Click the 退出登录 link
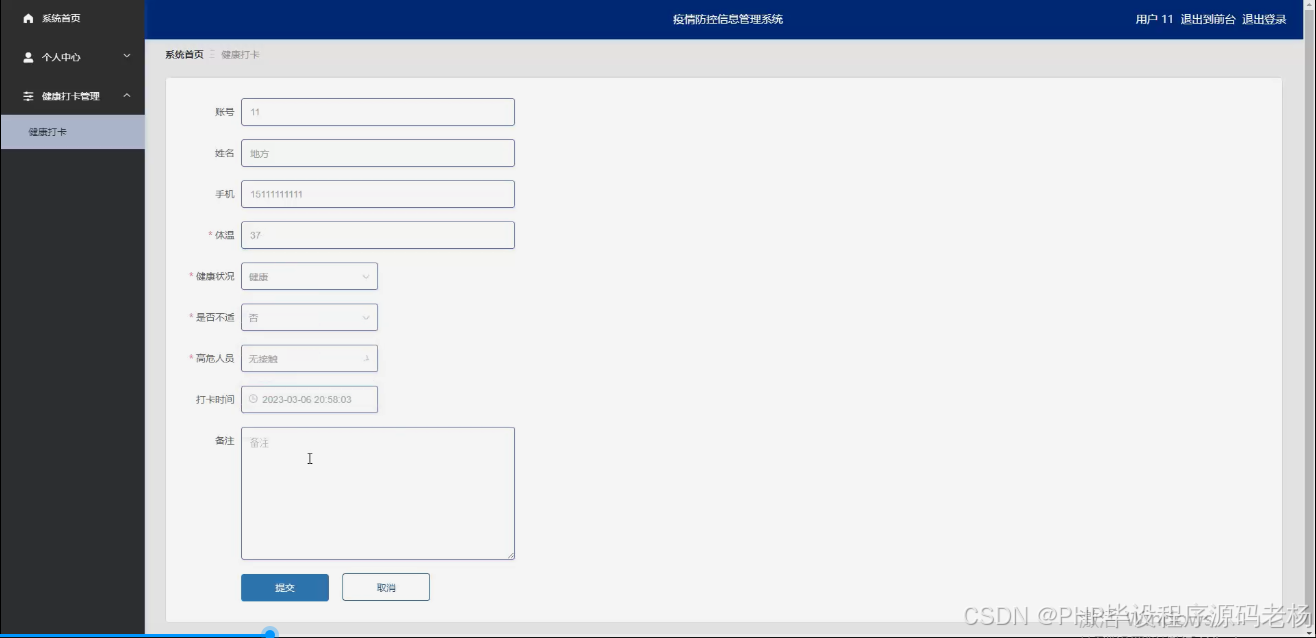Viewport: 1316px width, 638px height. [x=1264, y=19]
